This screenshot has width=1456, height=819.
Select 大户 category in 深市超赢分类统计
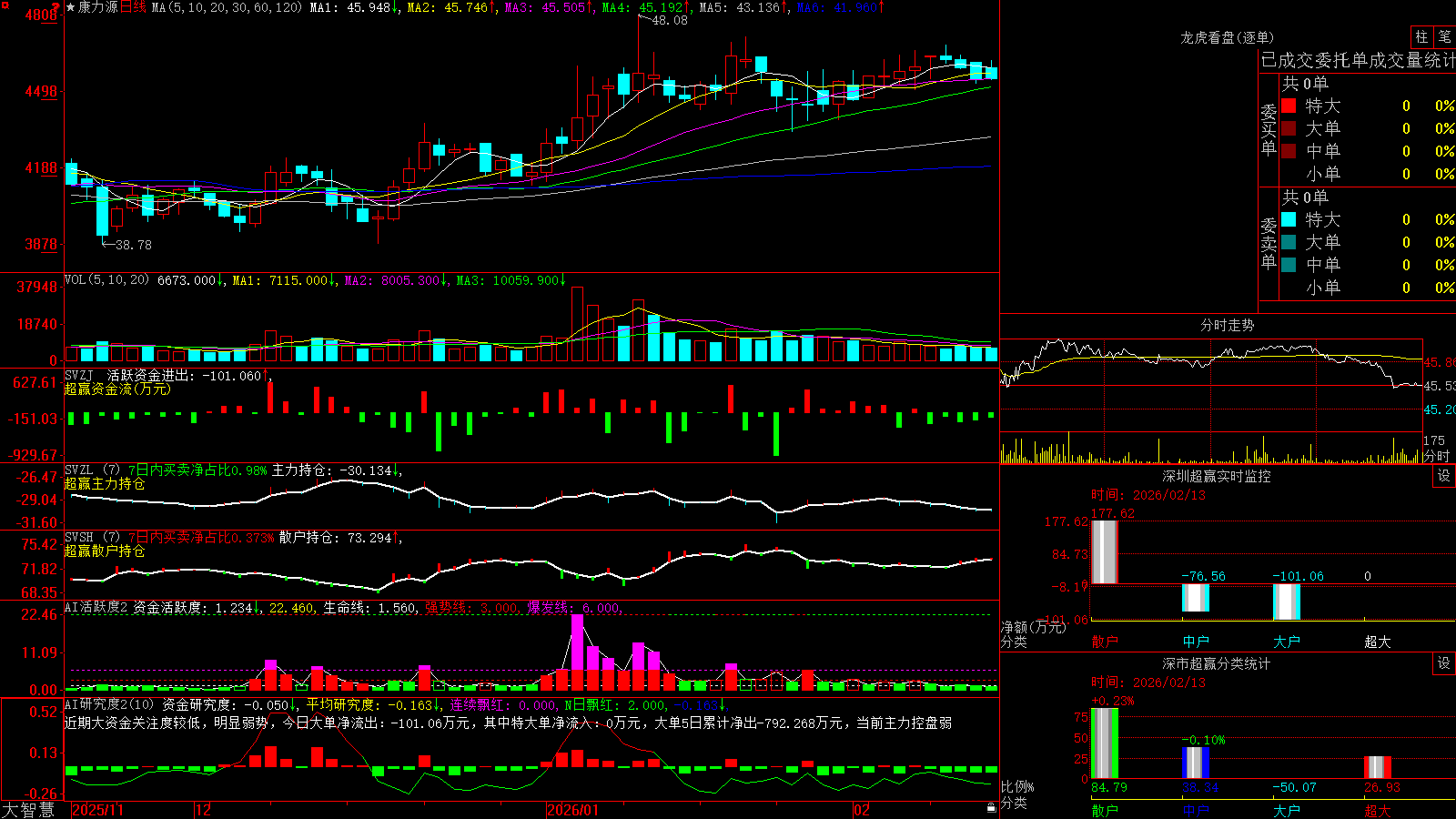point(1287,811)
